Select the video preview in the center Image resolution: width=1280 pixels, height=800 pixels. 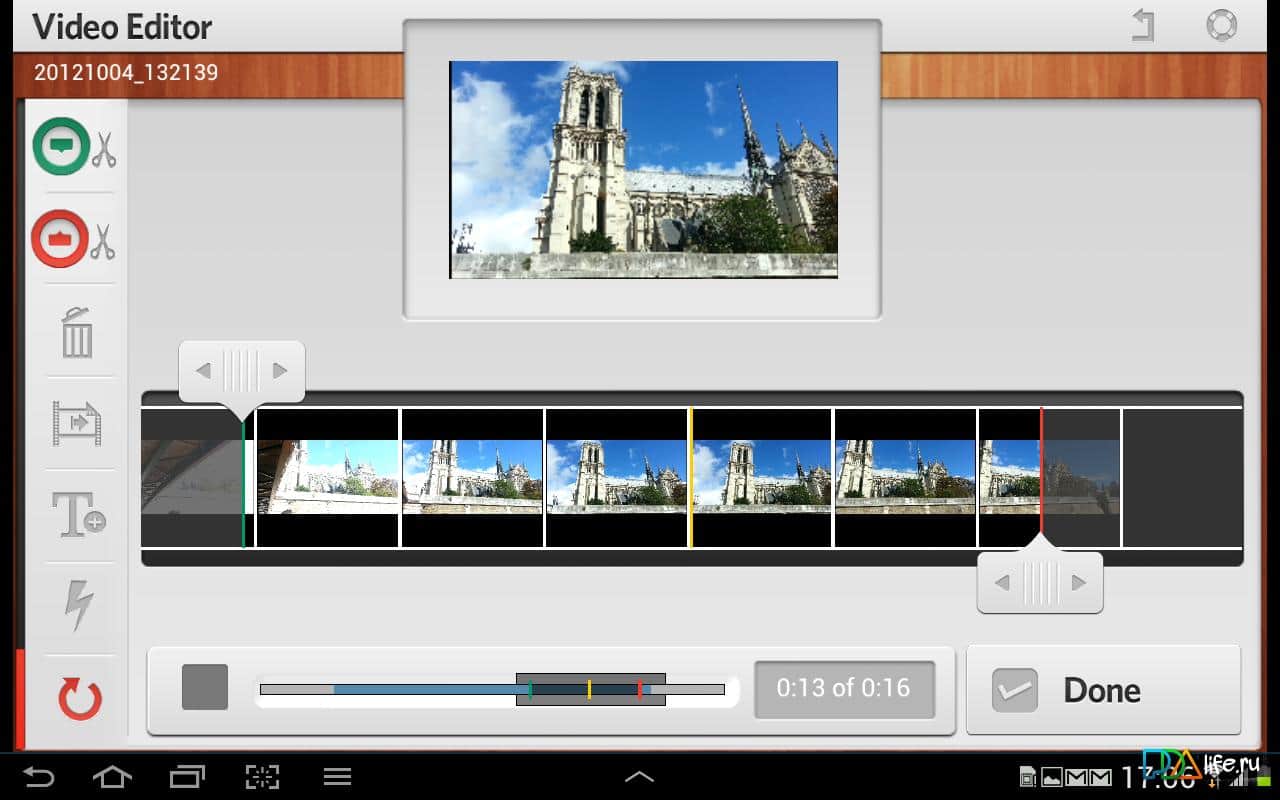643,170
